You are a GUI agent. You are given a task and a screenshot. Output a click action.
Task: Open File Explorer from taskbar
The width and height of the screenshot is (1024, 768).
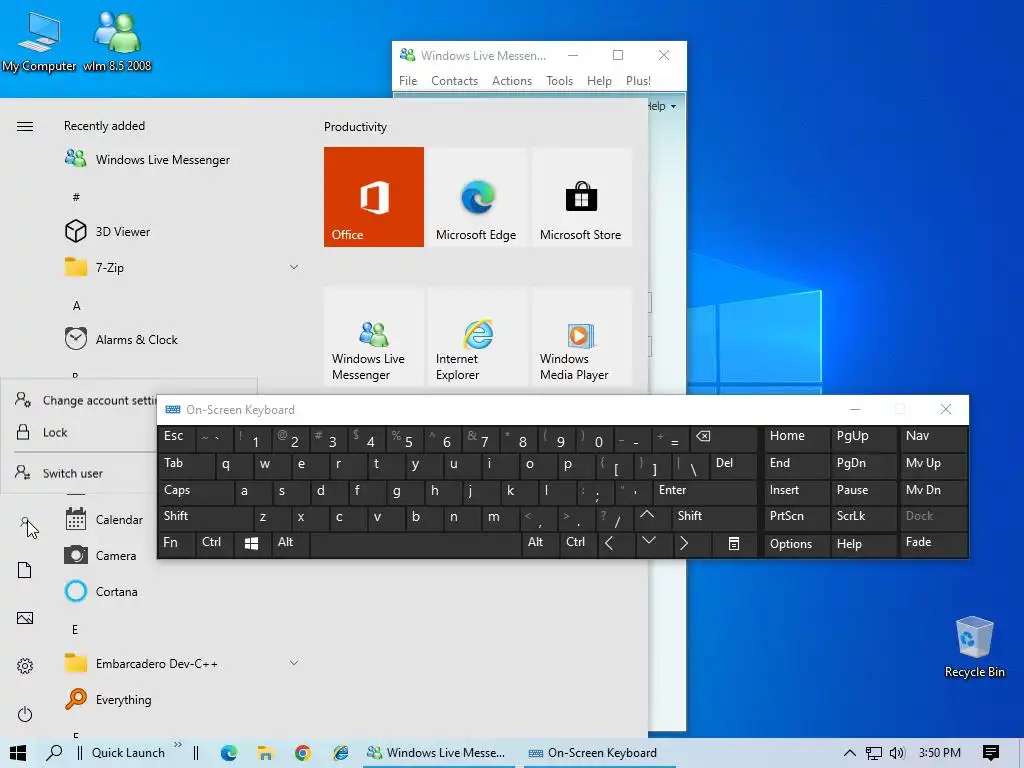(265, 753)
